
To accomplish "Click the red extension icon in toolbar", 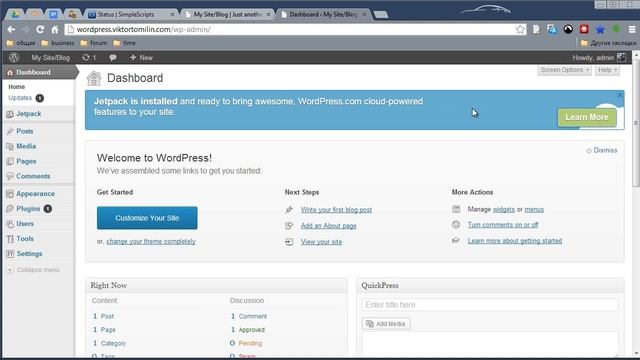I will [x=584, y=29].
